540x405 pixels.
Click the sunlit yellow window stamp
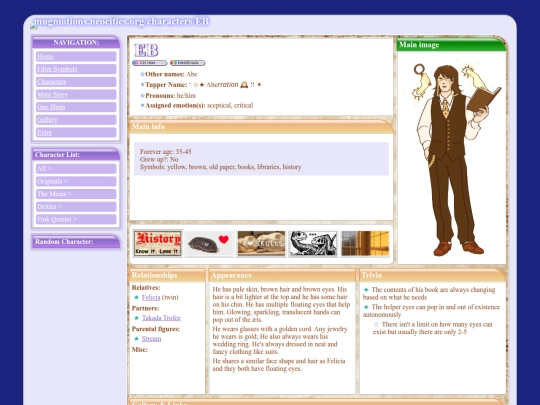pos(365,243)
